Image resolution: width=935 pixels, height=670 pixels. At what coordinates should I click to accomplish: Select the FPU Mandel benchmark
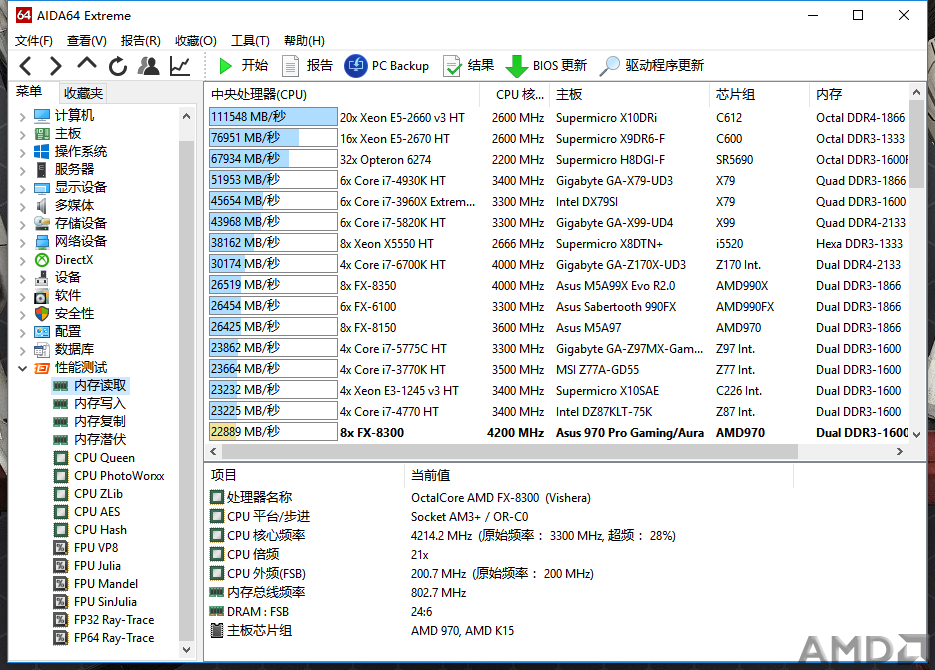pos(96,584)
